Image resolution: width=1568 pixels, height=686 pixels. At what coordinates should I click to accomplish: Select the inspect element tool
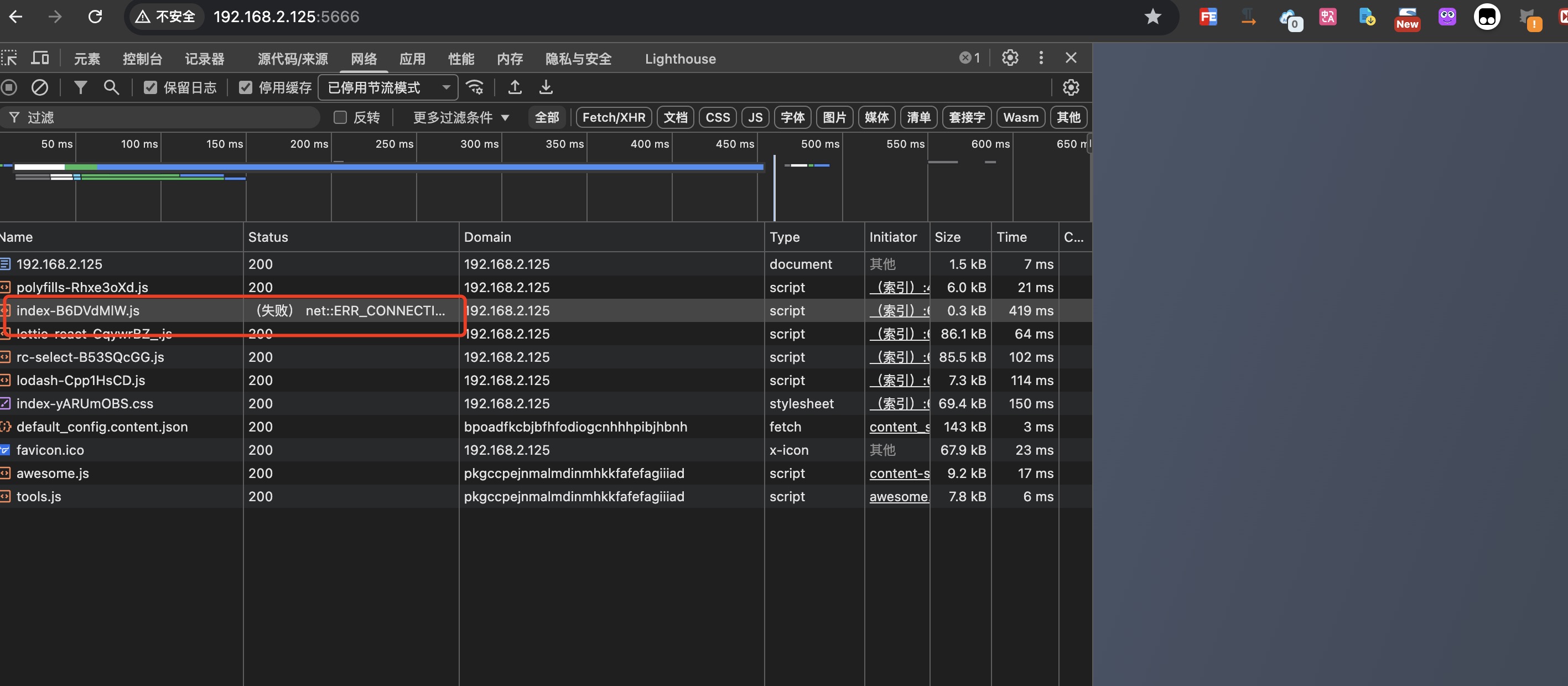pyautogui.click(x=9, y=58)
